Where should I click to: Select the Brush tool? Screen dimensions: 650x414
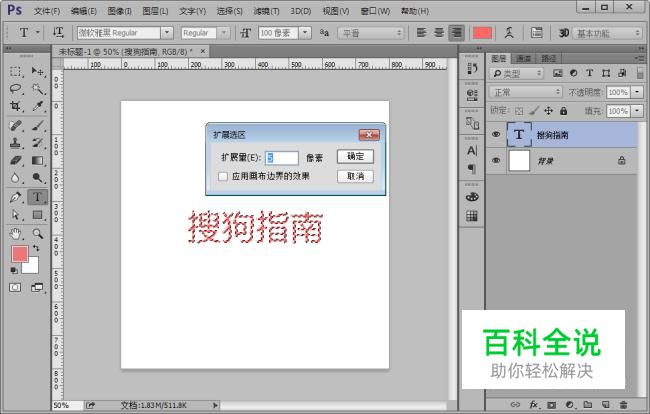tap(37, 125)
